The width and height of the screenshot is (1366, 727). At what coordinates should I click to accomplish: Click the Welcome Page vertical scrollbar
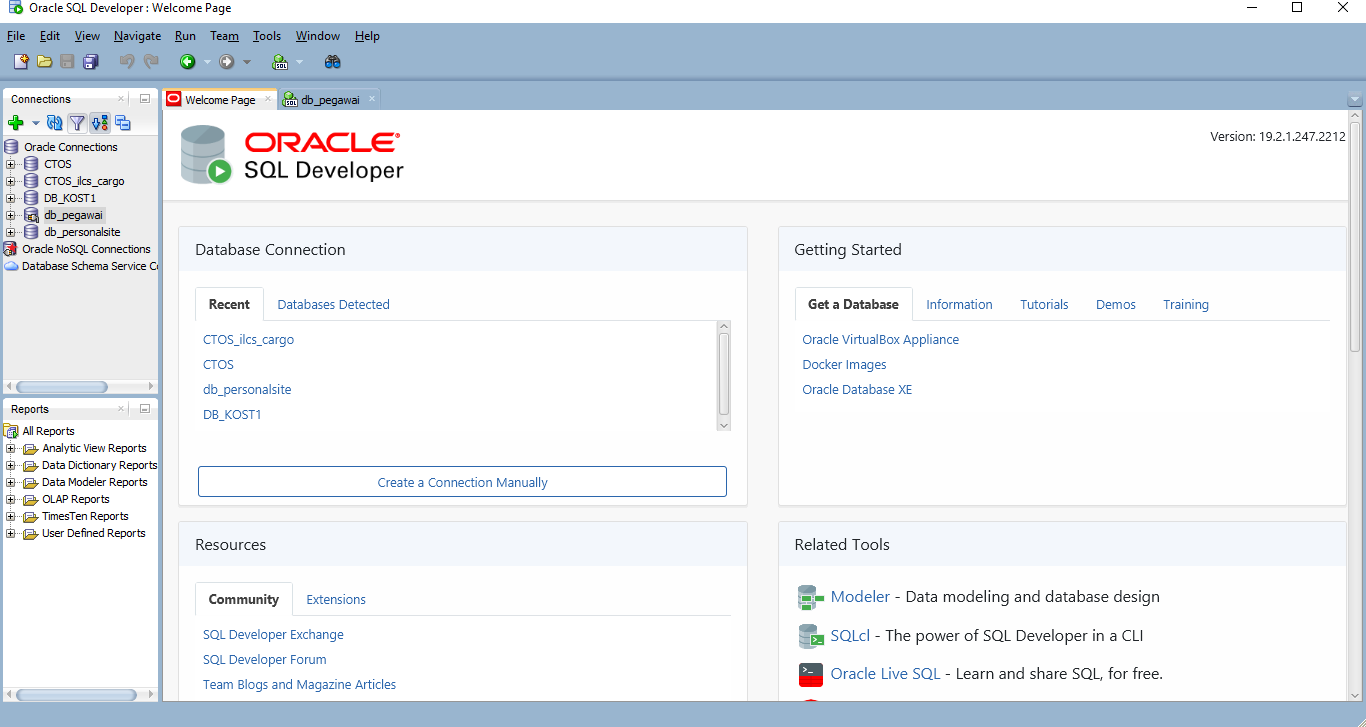pyautogui.click(x=1355, y=235)
